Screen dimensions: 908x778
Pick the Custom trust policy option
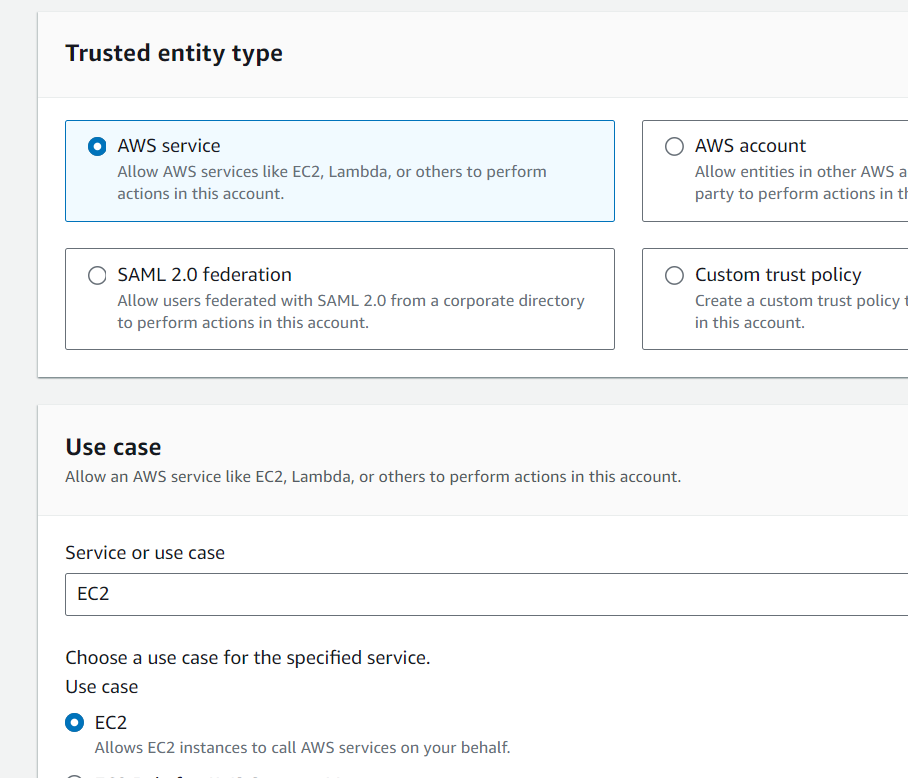pos(674,275)
